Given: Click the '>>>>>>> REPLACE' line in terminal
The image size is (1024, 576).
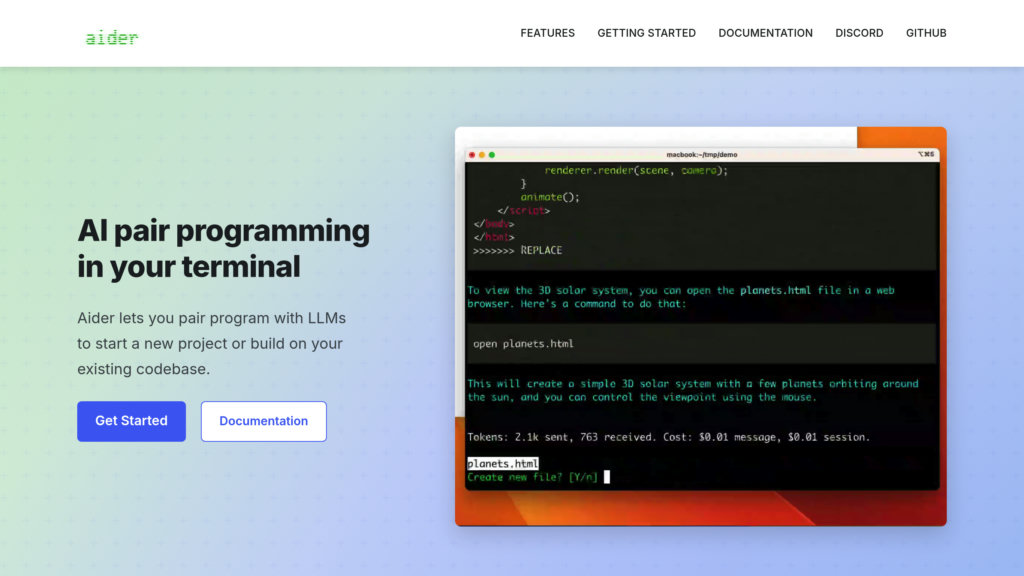Looking at the screenshot, I should point(517,250).
